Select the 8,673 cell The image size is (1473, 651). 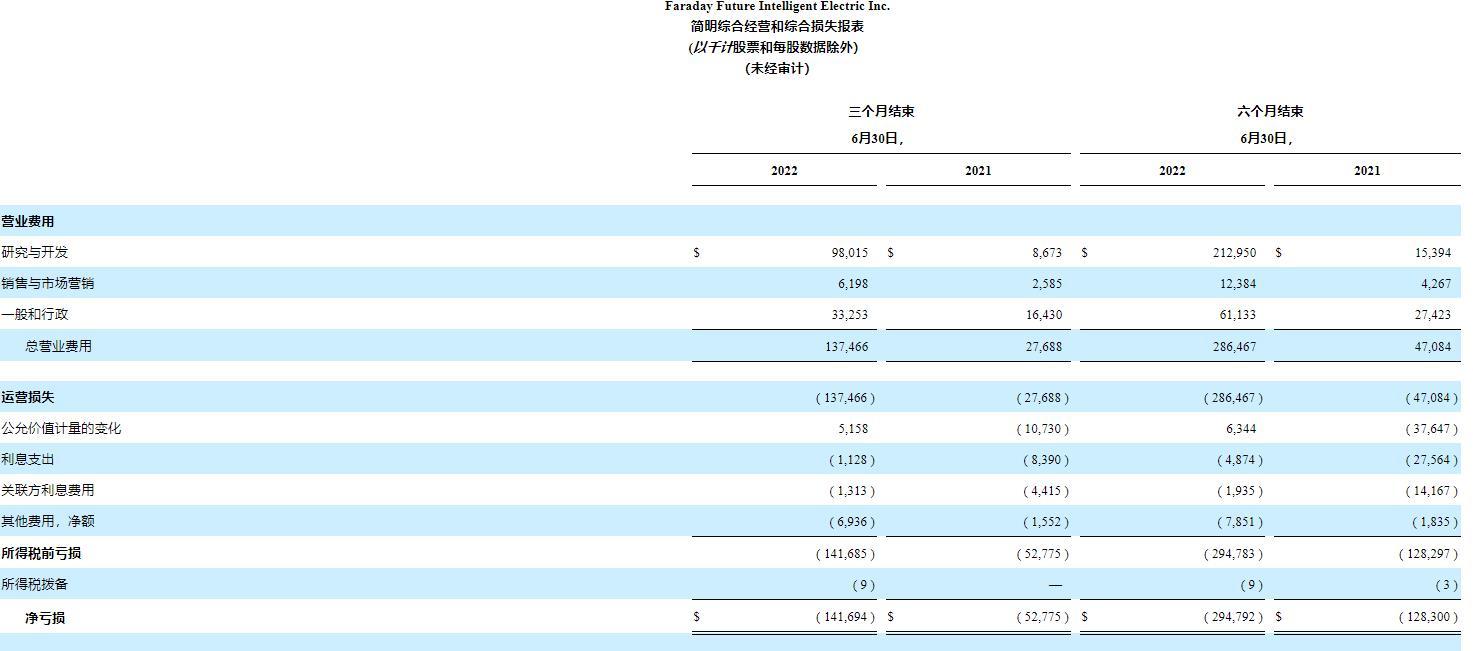tap(1047, 253)
